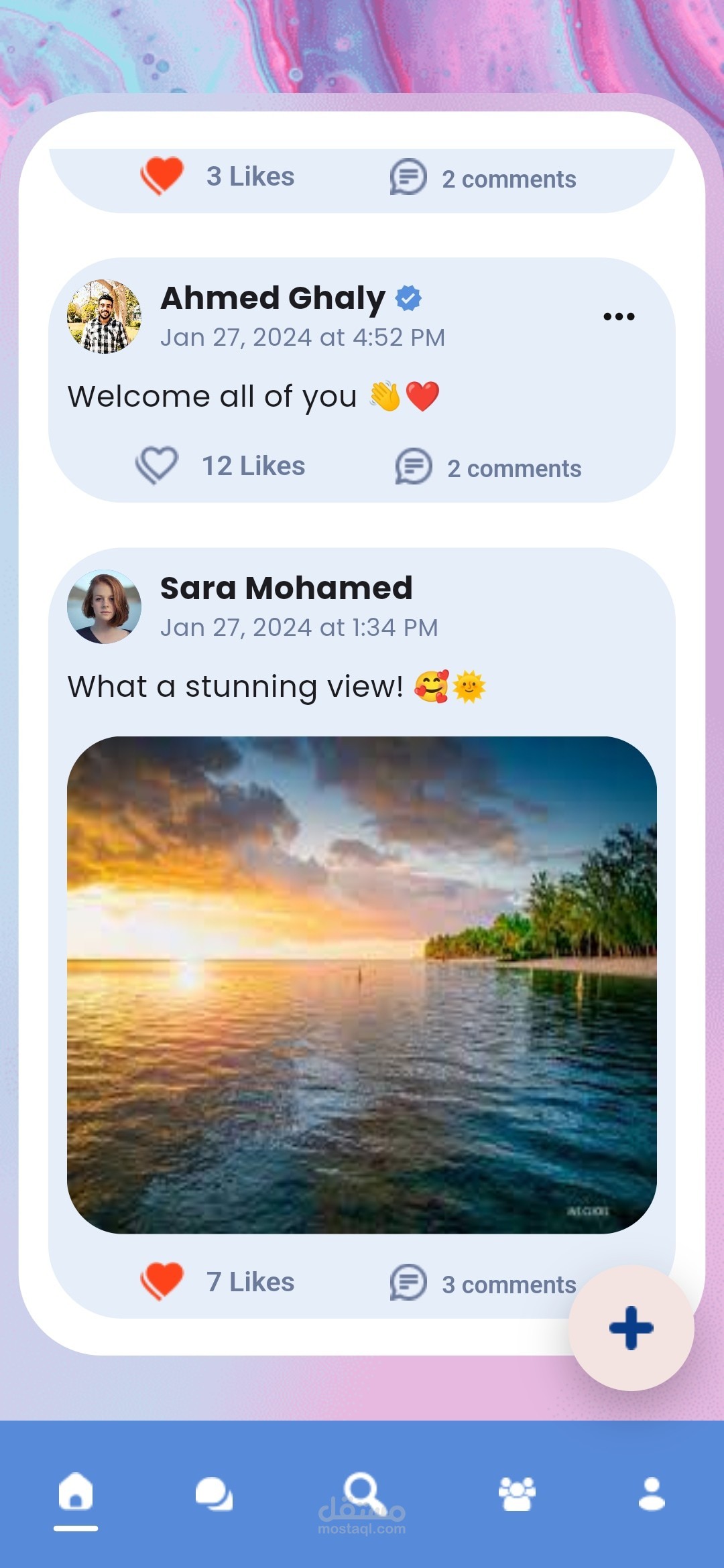Open Sara Mohamed's profile picture
The image size is (724, 1568).
tap(104, 606)
